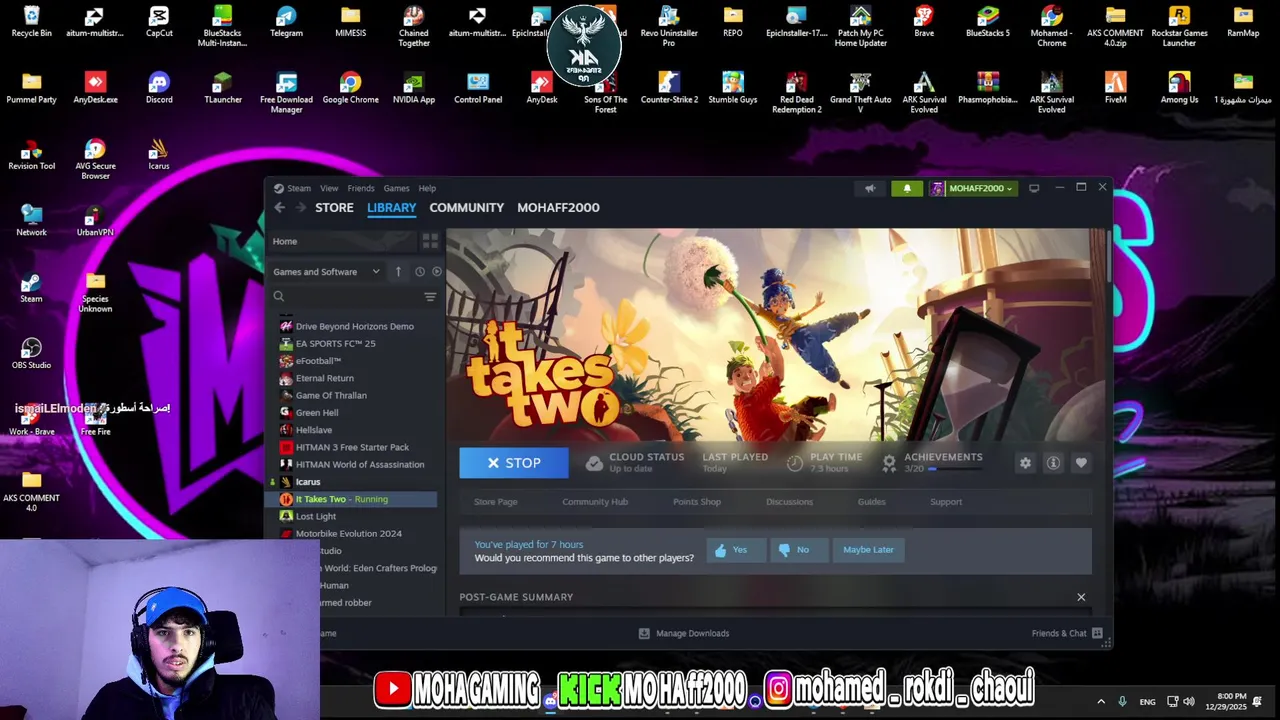This screenshot has height=720, width=1280.
Task: Open Steam desktop shortcut icon
Action: point(31,288)
